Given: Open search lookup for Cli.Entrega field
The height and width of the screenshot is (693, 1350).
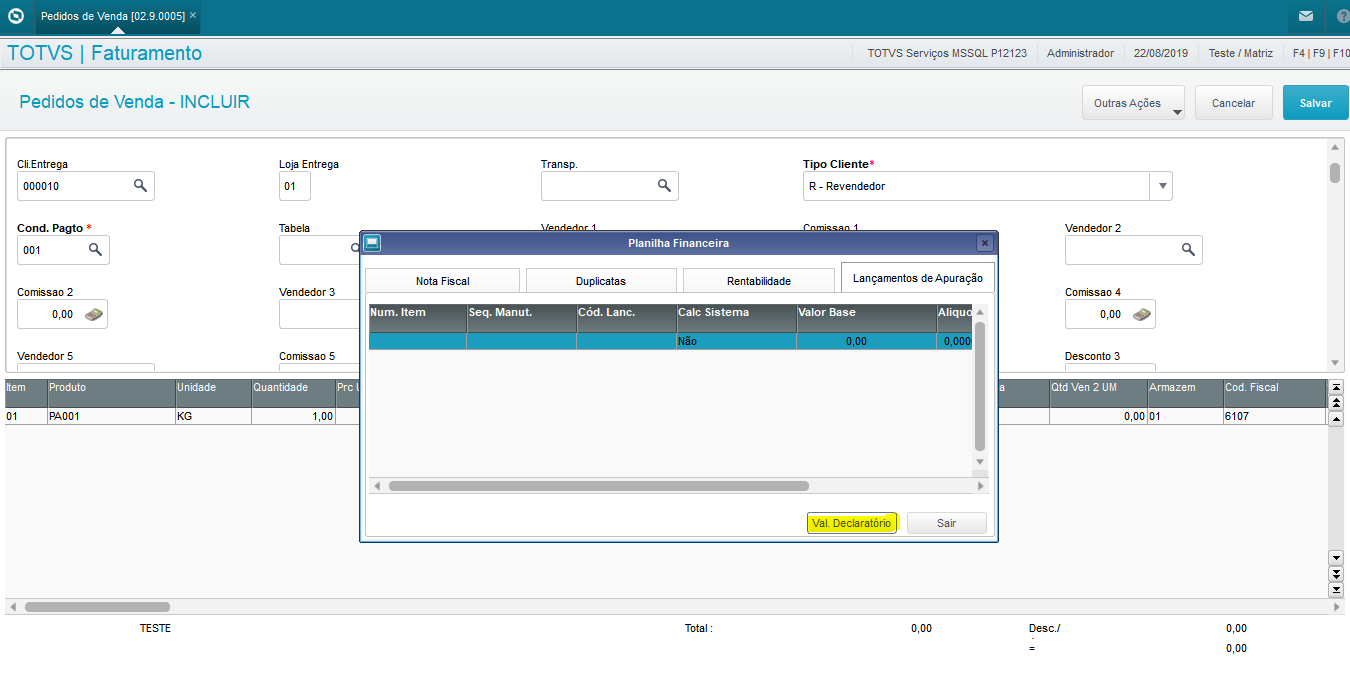Looking at the screenshot, I should pos(140,186).
